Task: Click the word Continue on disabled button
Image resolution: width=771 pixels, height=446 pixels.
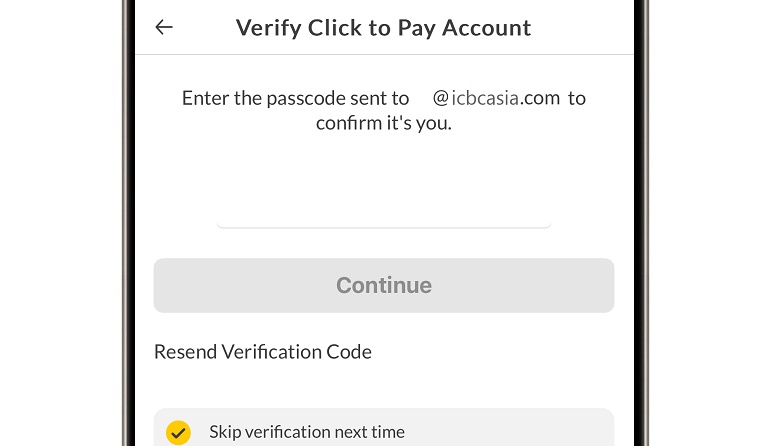Action: 384,285
